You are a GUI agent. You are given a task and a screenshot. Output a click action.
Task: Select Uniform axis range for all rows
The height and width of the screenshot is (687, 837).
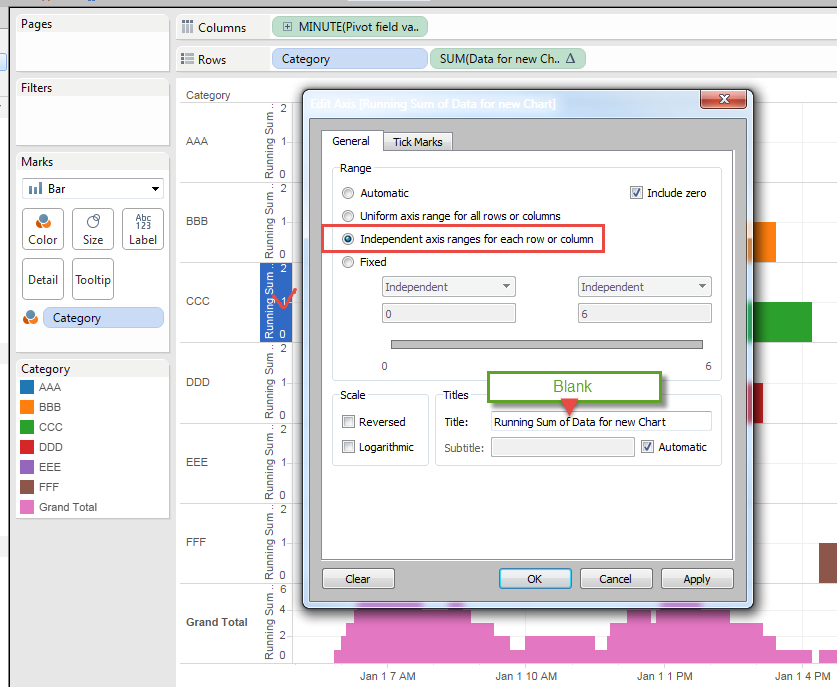[x=348, y=216]
